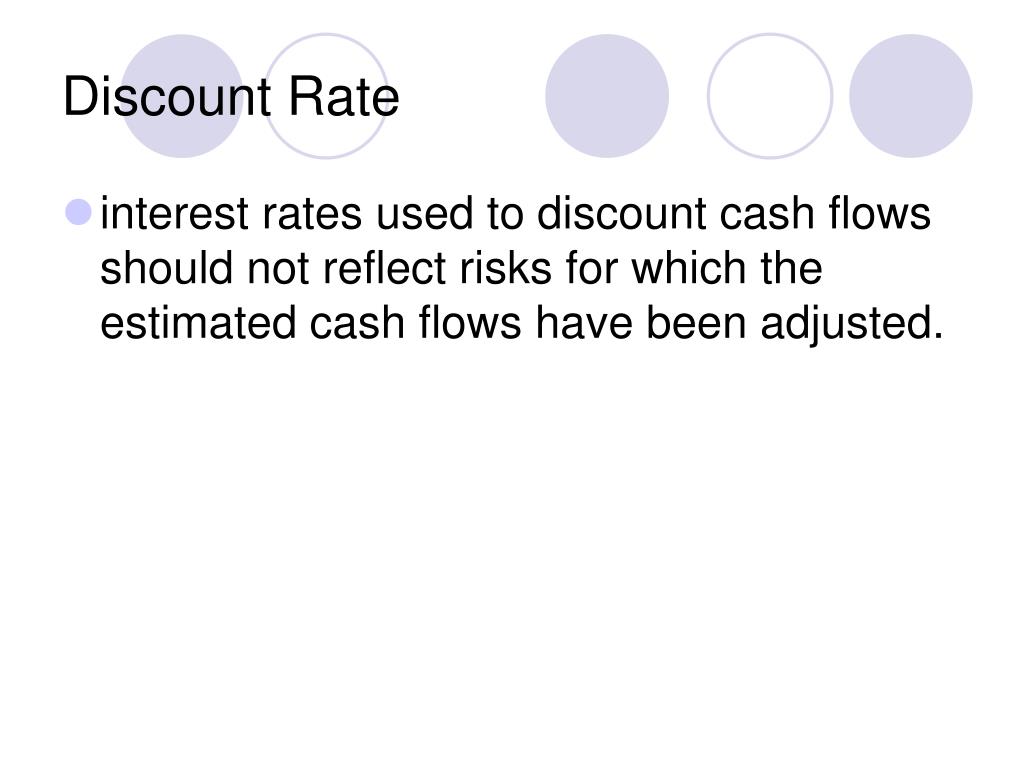
Task: Click the lavender bullet point marker
Action: tap(79, 212)
